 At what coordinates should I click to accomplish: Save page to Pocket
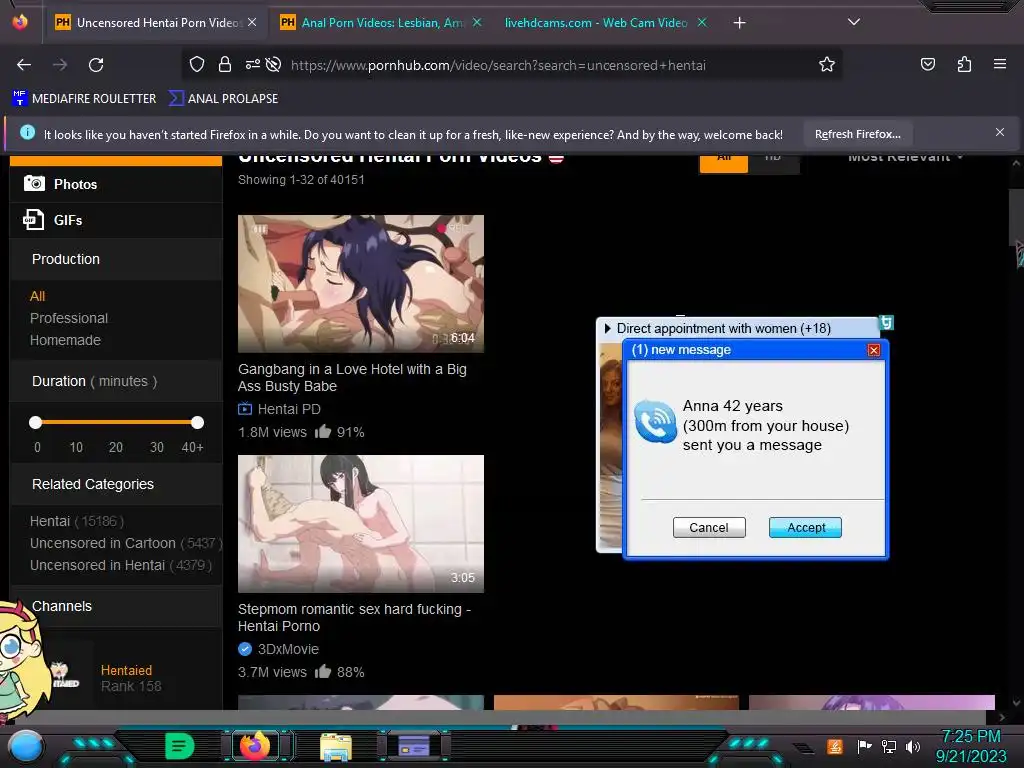(x=927, y=64)
